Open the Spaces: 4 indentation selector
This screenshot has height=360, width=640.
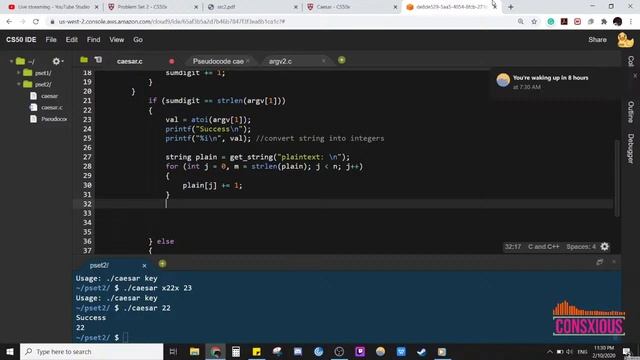coord(581,247)
